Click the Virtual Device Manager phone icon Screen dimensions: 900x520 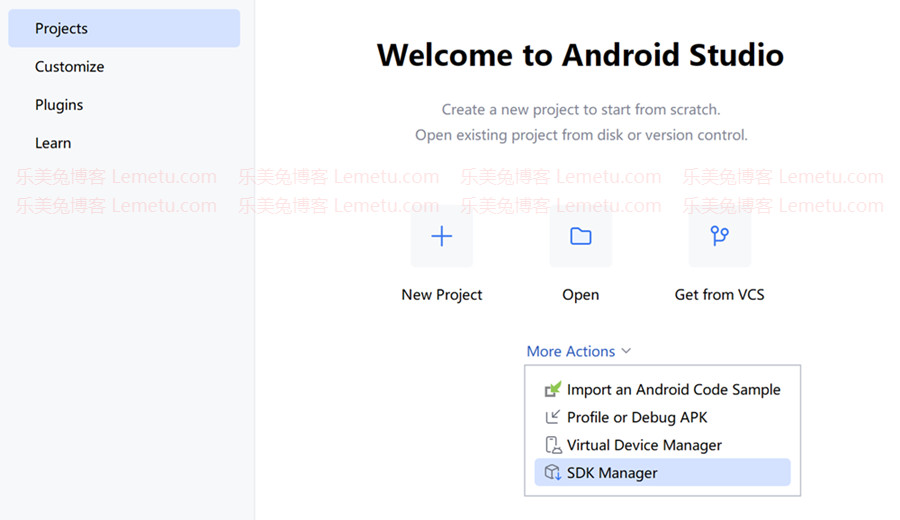click(x=553, y=445)
